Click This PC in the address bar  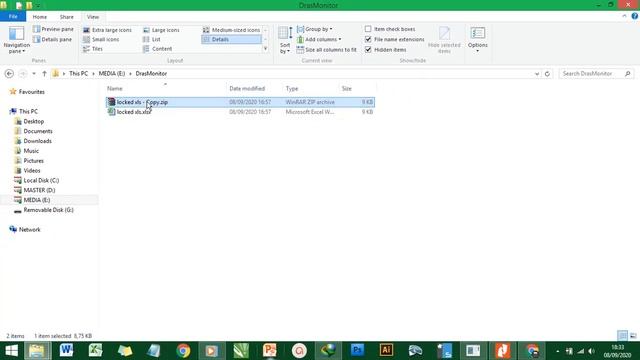78,73
